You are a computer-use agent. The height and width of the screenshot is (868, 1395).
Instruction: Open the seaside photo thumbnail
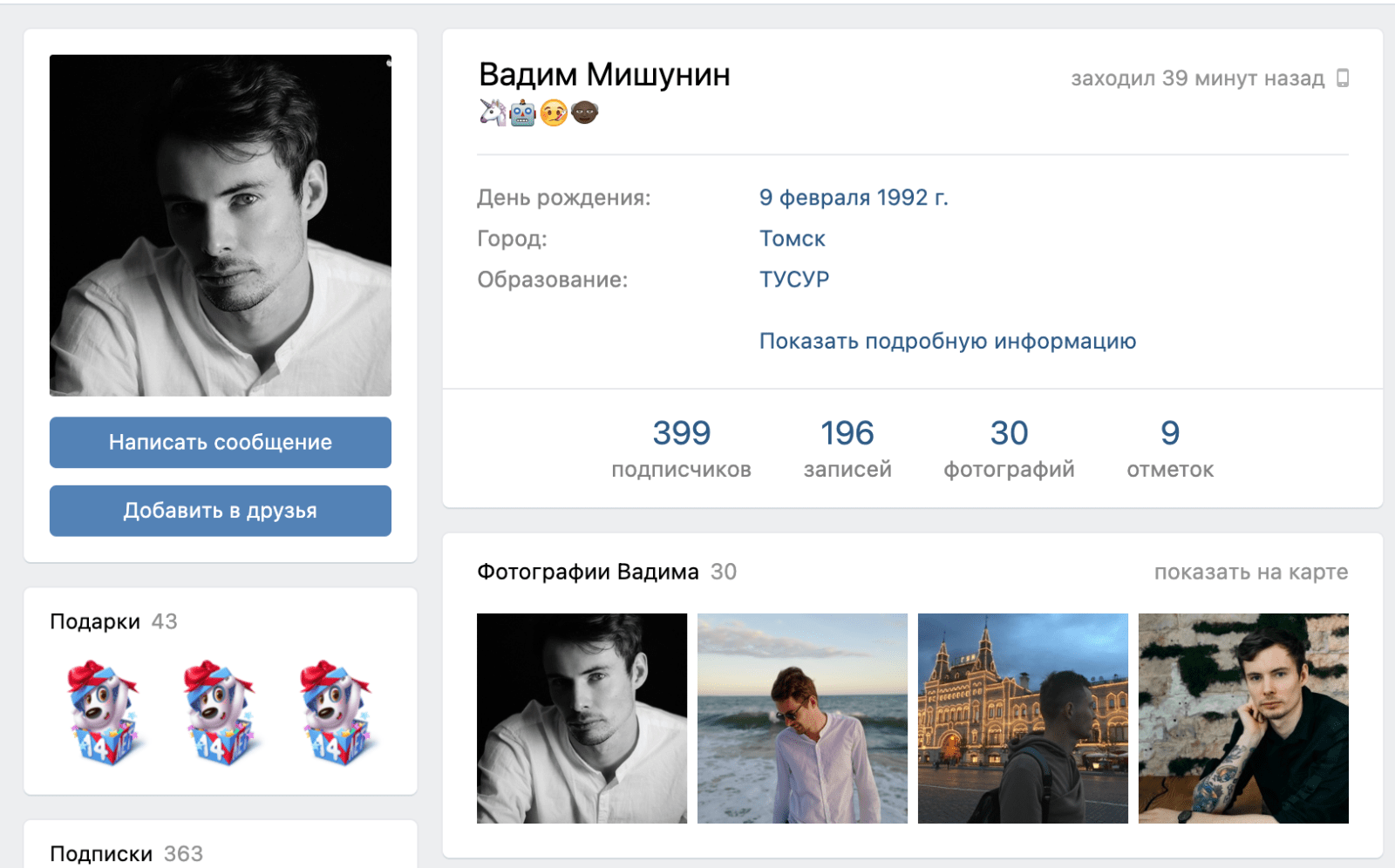click(x=802, y=718)
